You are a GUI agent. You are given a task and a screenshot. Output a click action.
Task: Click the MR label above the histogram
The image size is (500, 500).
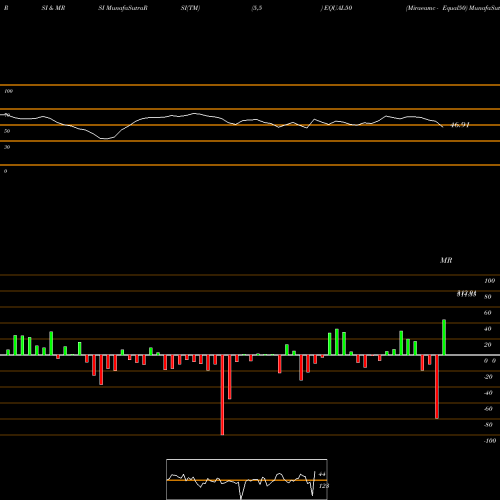coord(446,260)
